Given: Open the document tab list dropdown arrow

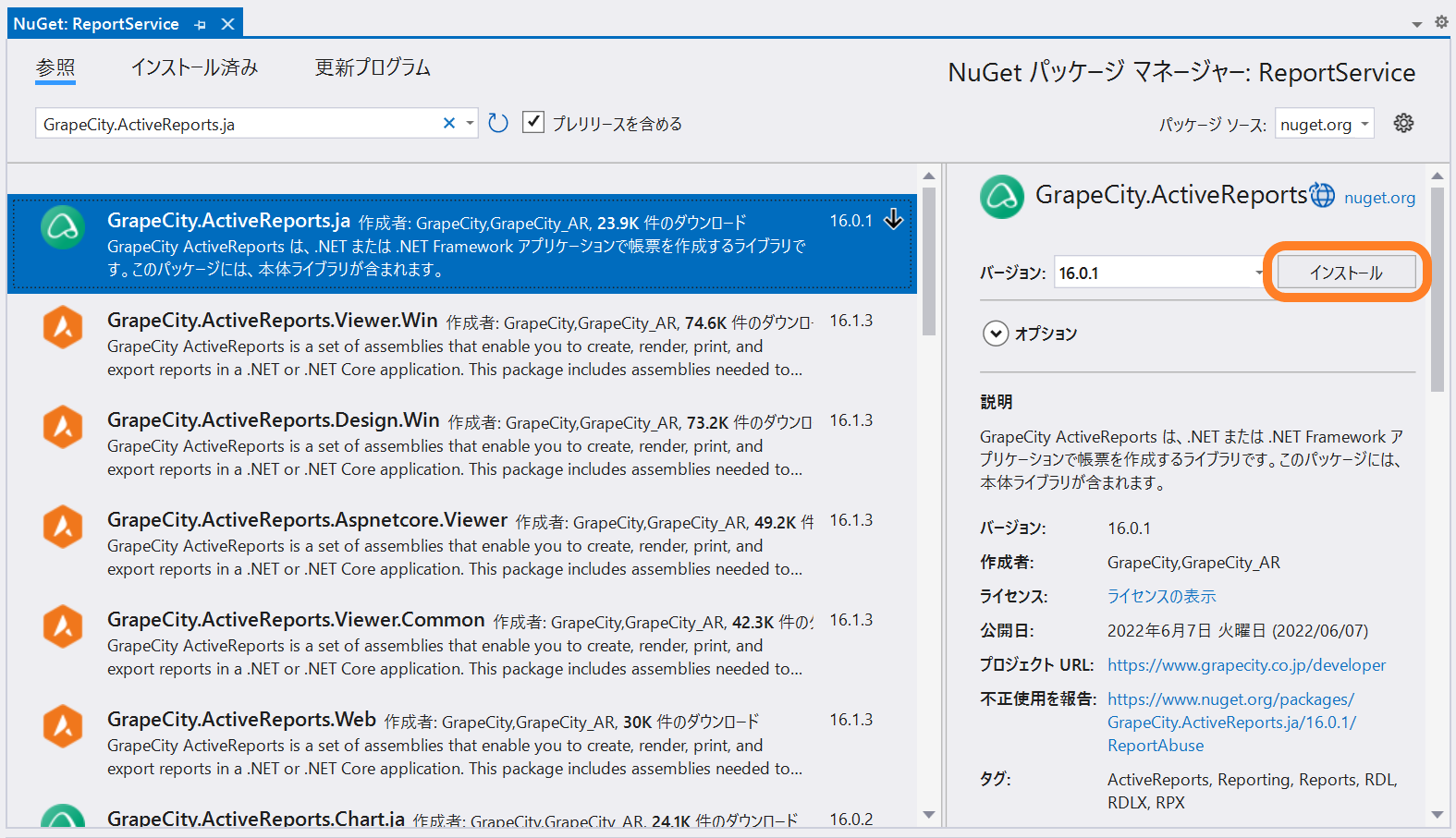Looking at the screenshot, I should 1417,24.
